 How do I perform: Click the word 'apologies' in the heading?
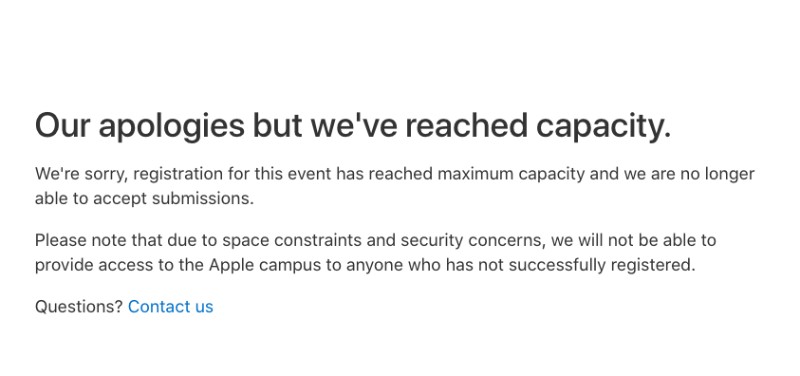(x=172, y=127)
